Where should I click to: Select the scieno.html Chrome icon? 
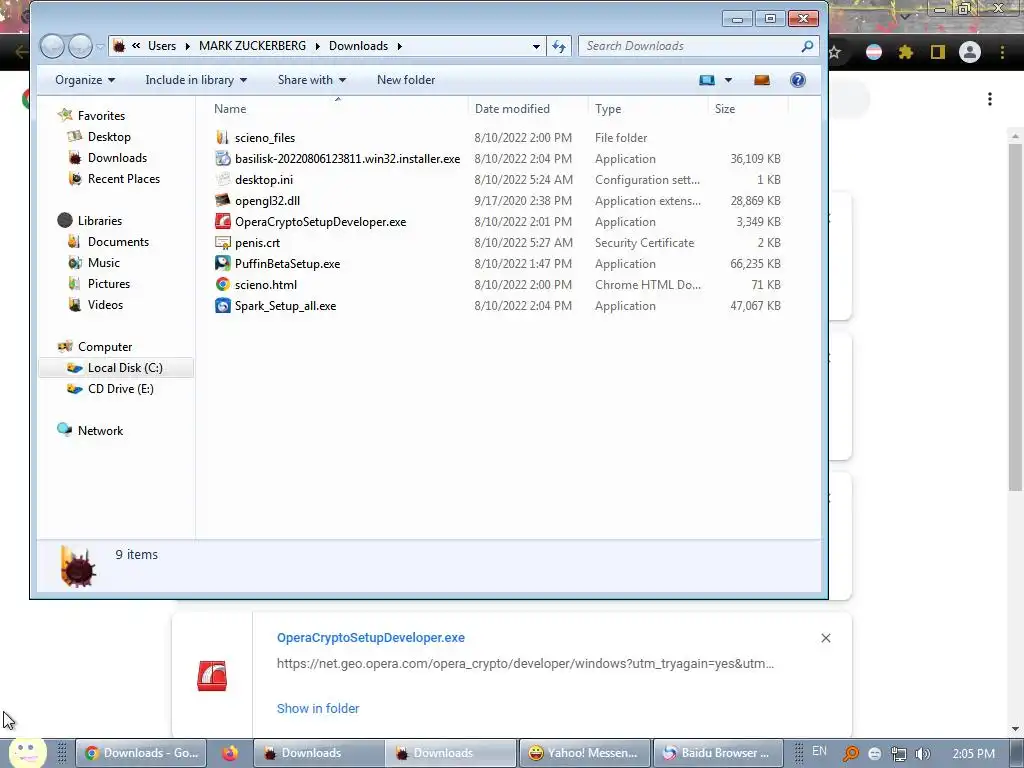[223, 284]
